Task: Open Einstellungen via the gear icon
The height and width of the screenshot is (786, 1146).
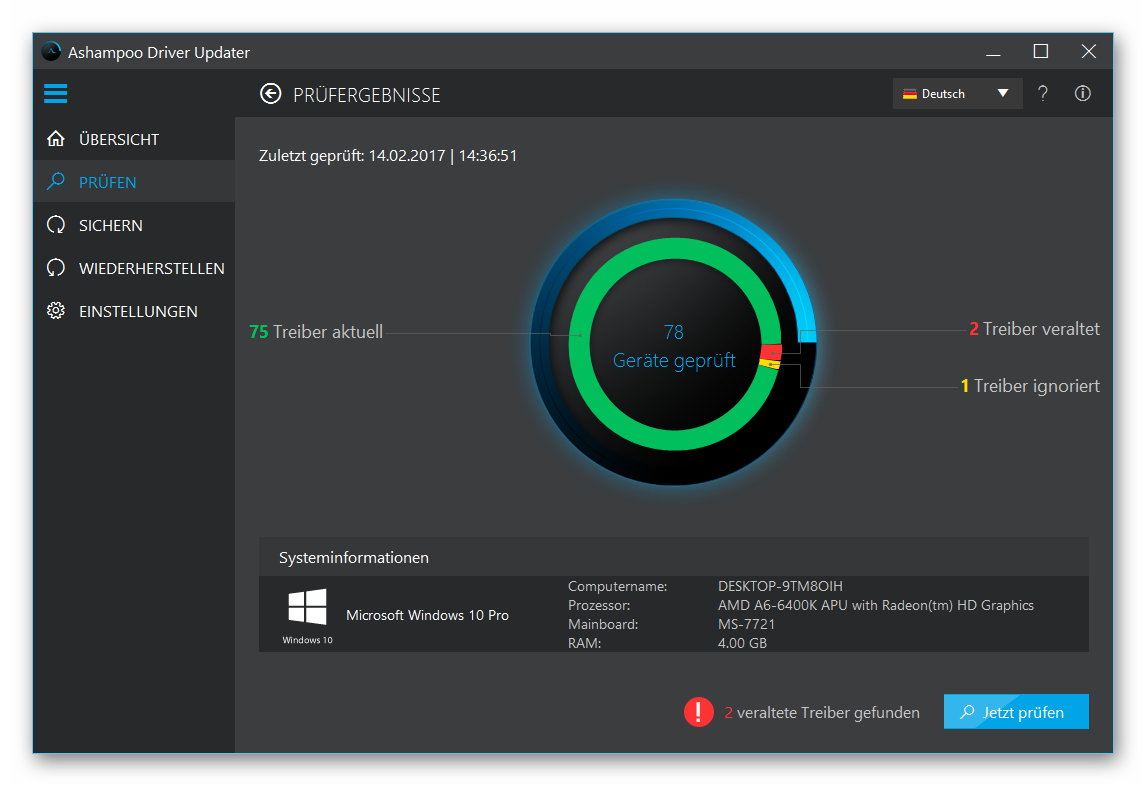Action: [x=55, y=311]
